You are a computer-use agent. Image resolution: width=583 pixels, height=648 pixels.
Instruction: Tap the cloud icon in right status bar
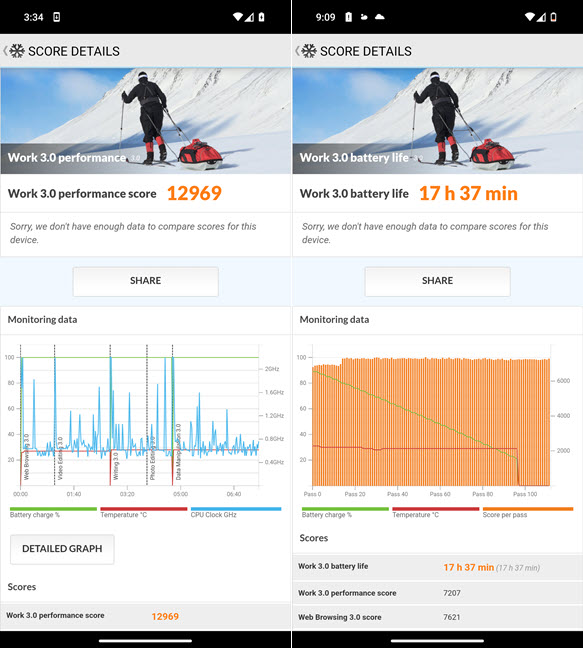379,17
